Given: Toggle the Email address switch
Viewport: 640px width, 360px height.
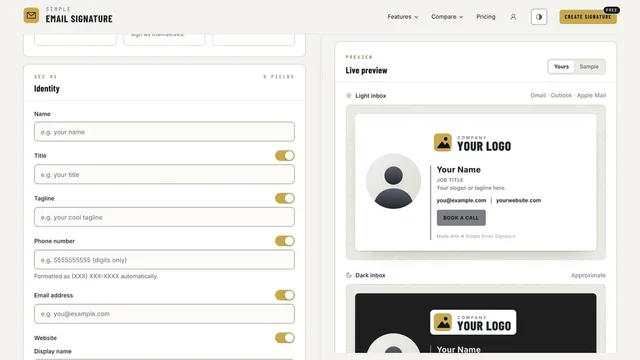Looking at the screenshot, I should coord(284,295).
